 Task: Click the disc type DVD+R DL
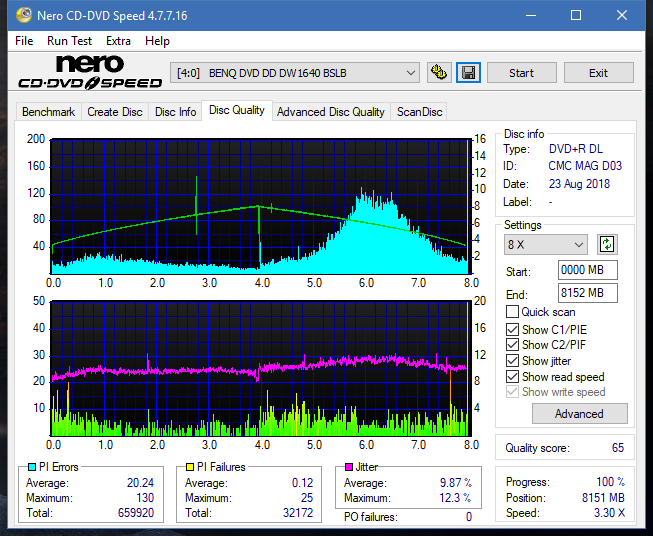[576, 149]
